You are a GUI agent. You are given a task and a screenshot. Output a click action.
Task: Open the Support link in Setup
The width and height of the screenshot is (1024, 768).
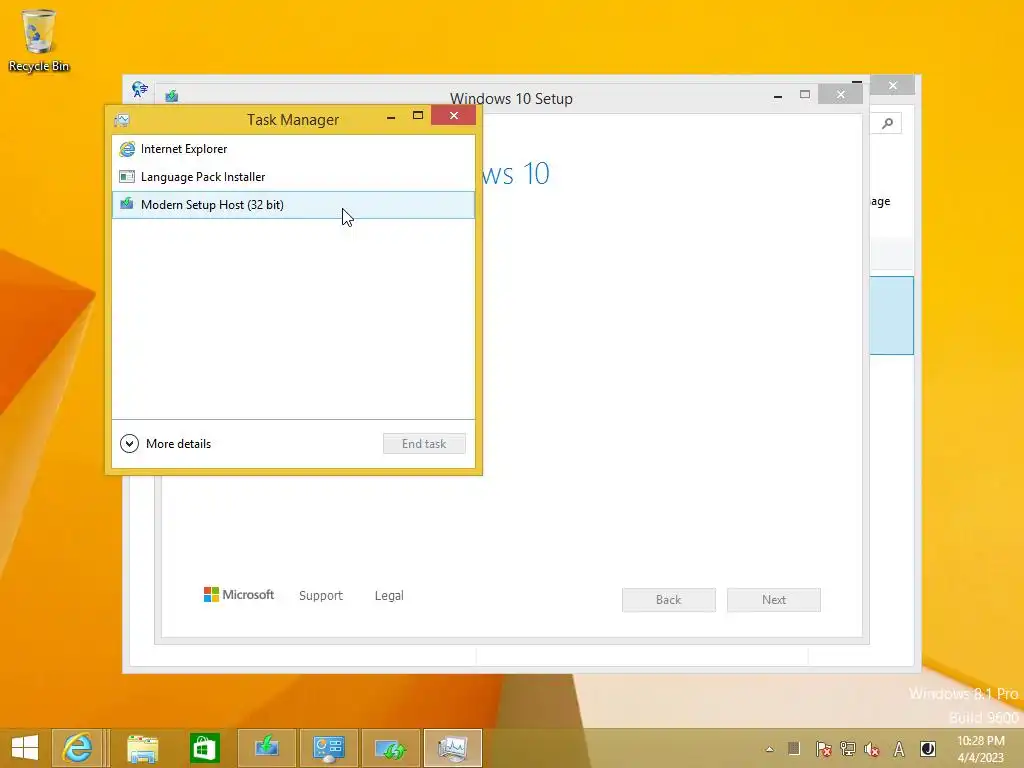coord(321,596)
